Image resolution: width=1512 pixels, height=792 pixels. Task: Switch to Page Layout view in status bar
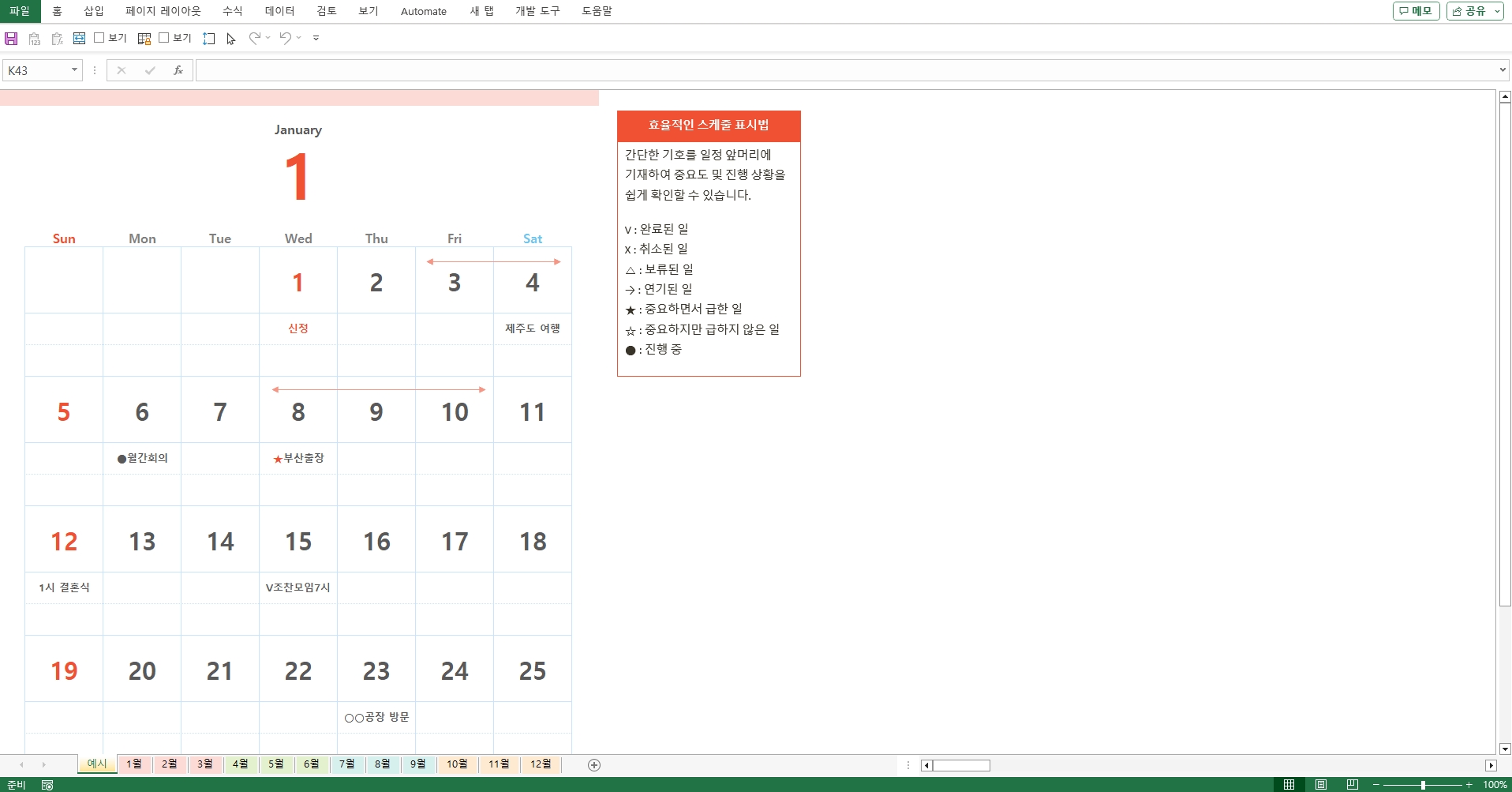1321,785
